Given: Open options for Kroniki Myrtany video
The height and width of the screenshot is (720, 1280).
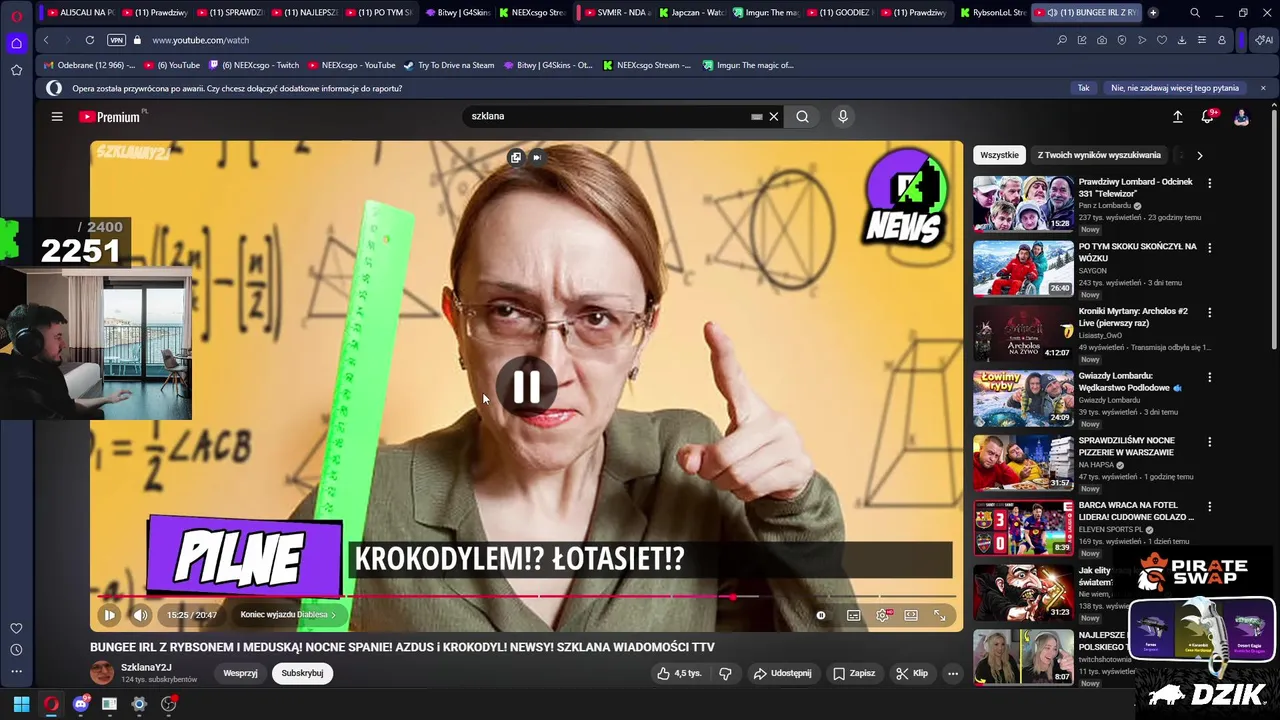Looking at the screenshot, I should (x=1209, y=313).
